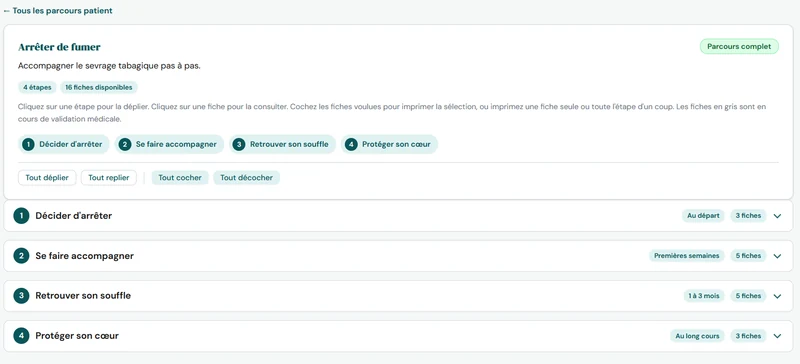The width and height of the screenshot is (800, 364).
Task: Click 3 fiches tag in Protéger son cœur row
Action: coord(748,336)
